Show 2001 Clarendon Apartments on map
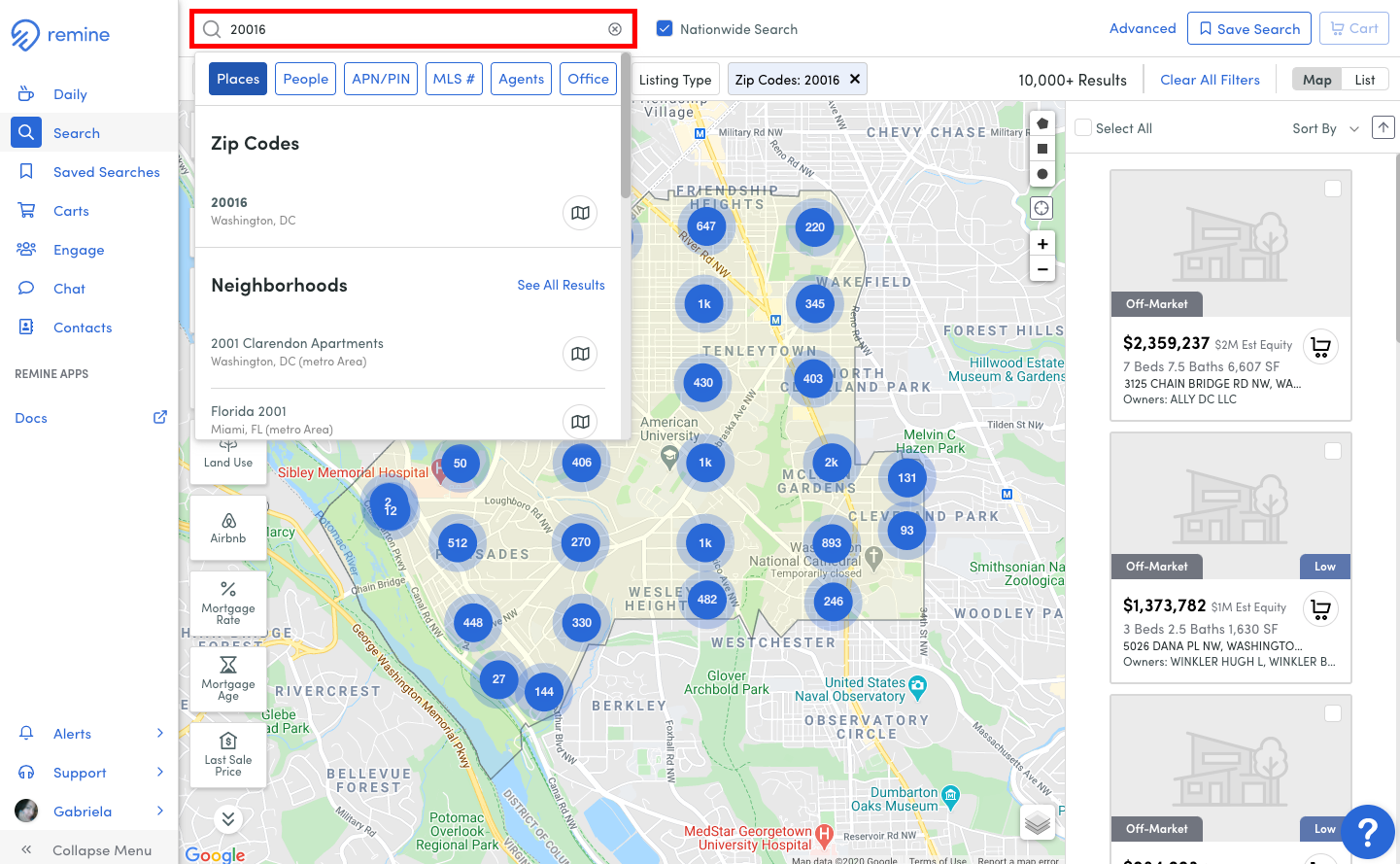Screen dimensions: 1400x864 click(580, 354)
